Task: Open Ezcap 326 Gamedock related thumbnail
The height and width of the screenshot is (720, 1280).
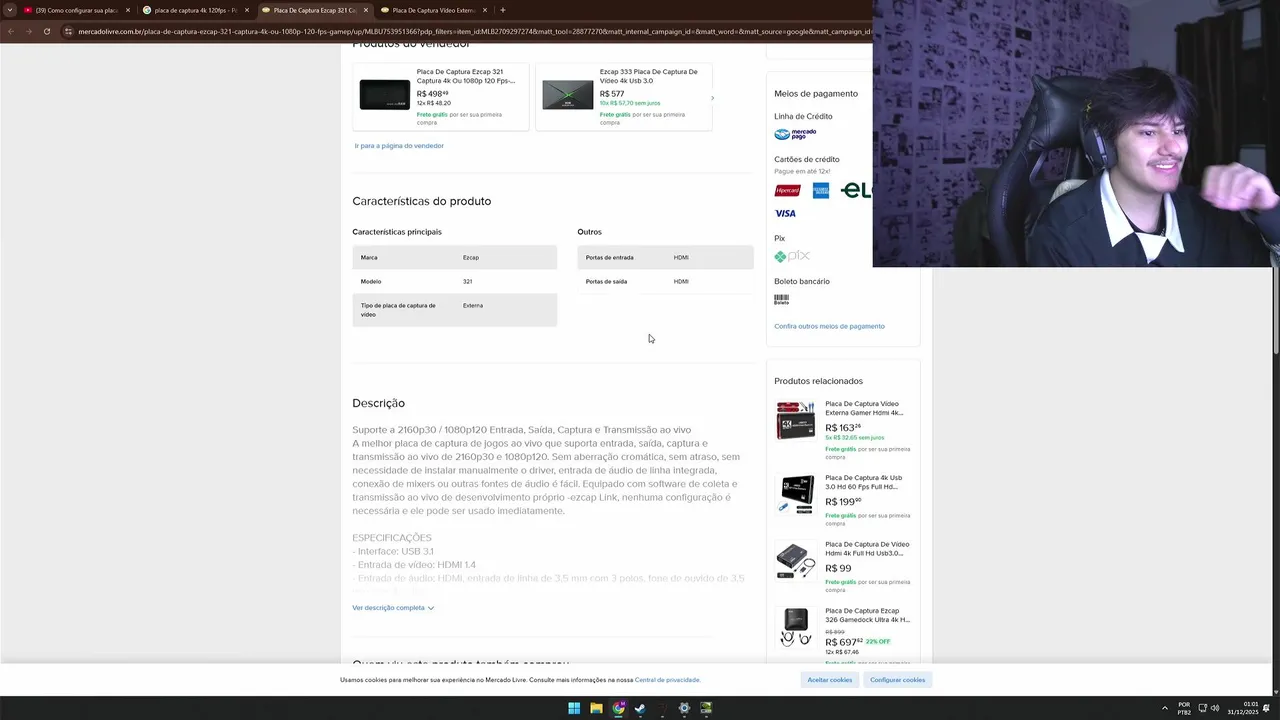Action: click(796, 627)
